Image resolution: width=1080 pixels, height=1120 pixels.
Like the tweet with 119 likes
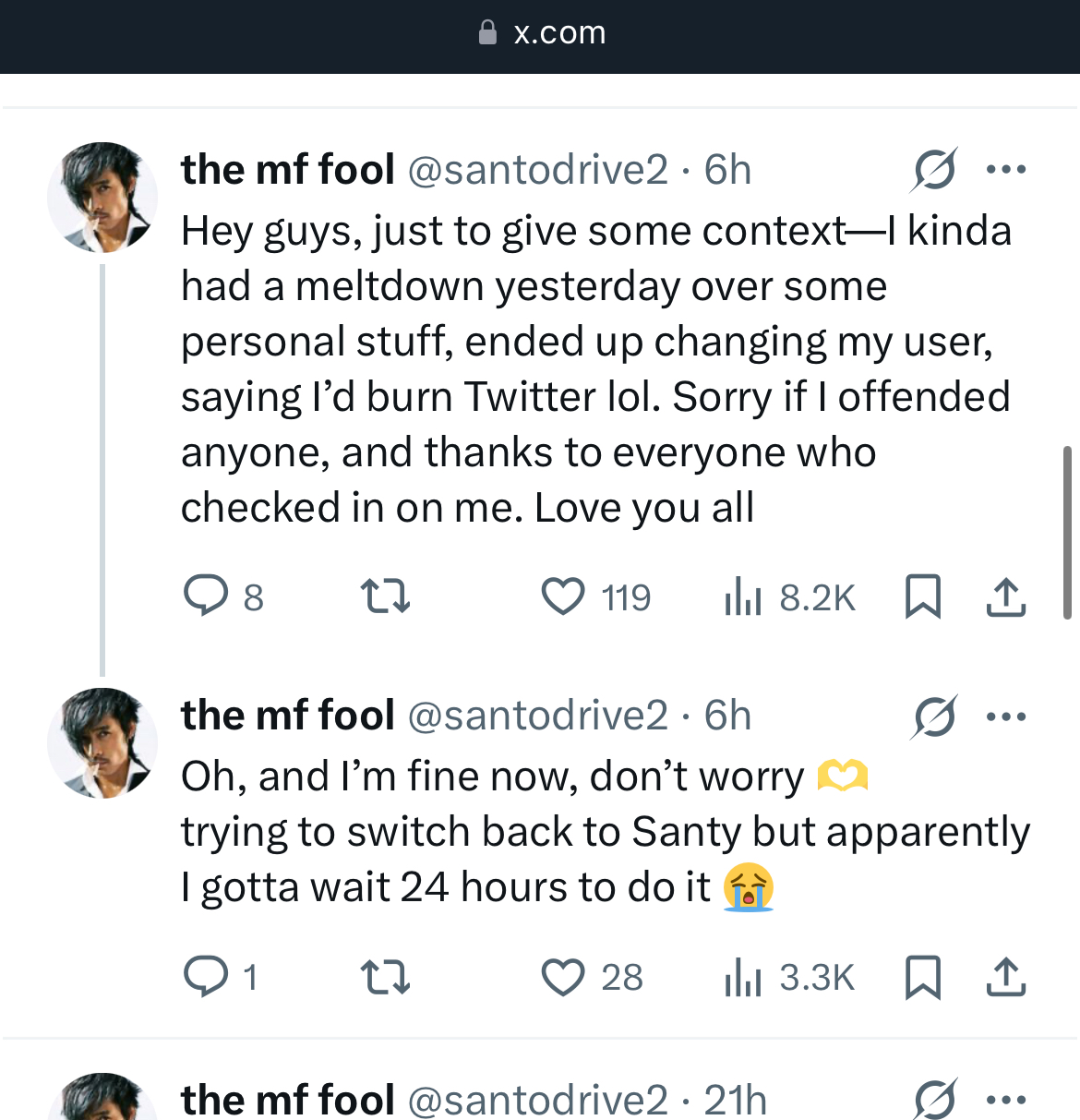coord(563,596)
